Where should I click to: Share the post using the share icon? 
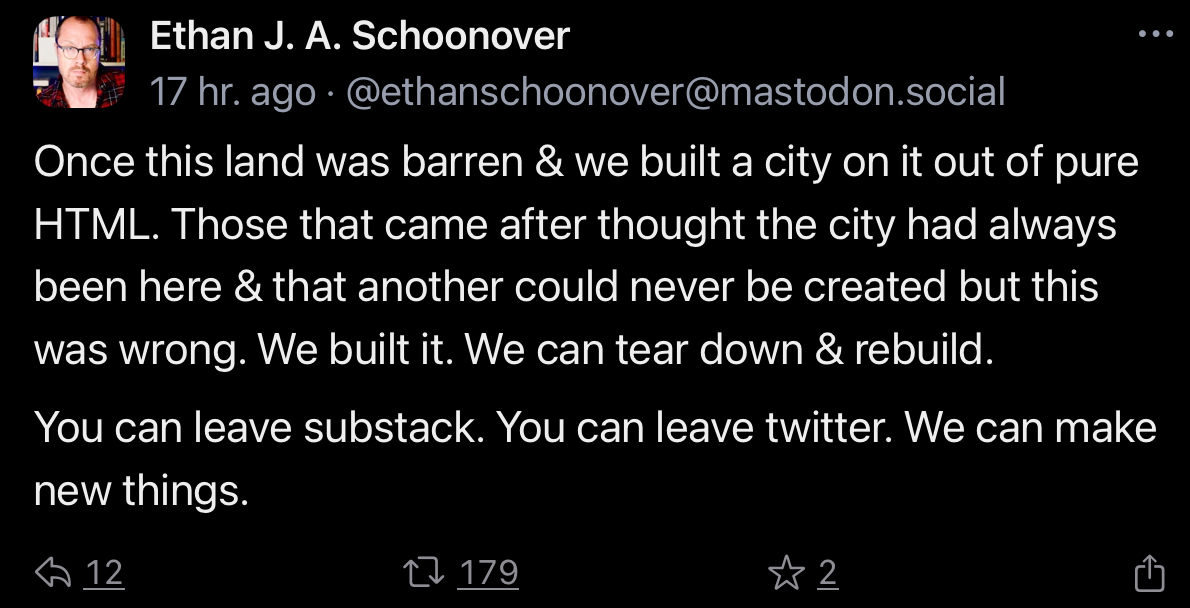coord(1150,573)
